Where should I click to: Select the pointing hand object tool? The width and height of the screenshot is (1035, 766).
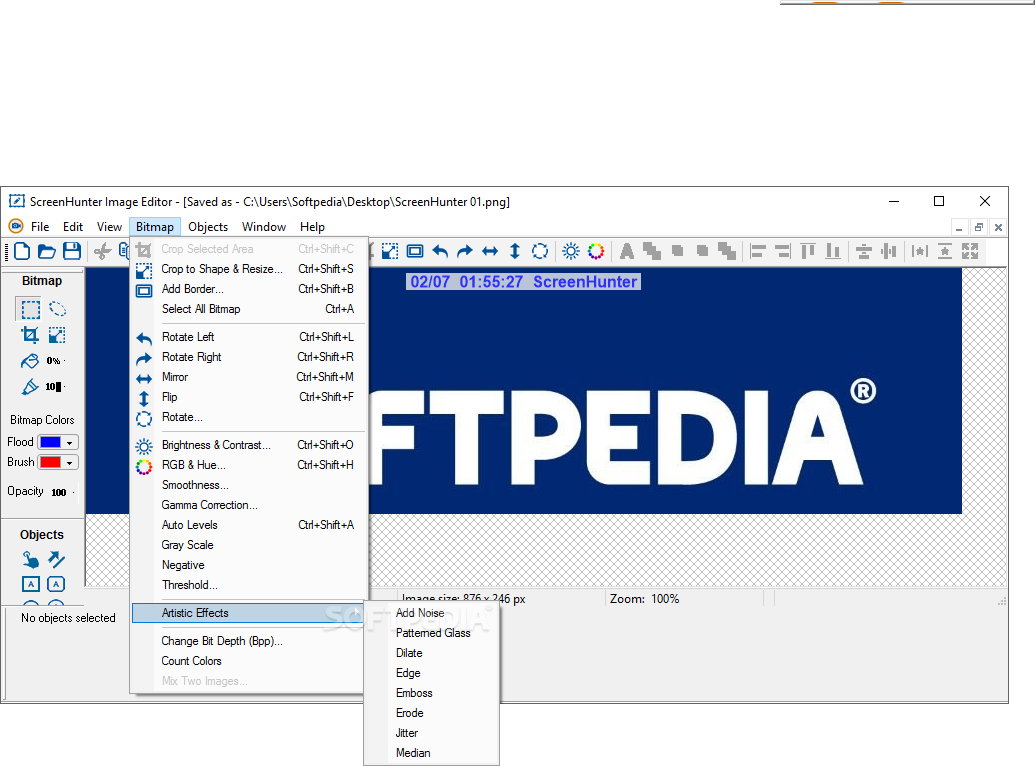(x=30, y=560)
